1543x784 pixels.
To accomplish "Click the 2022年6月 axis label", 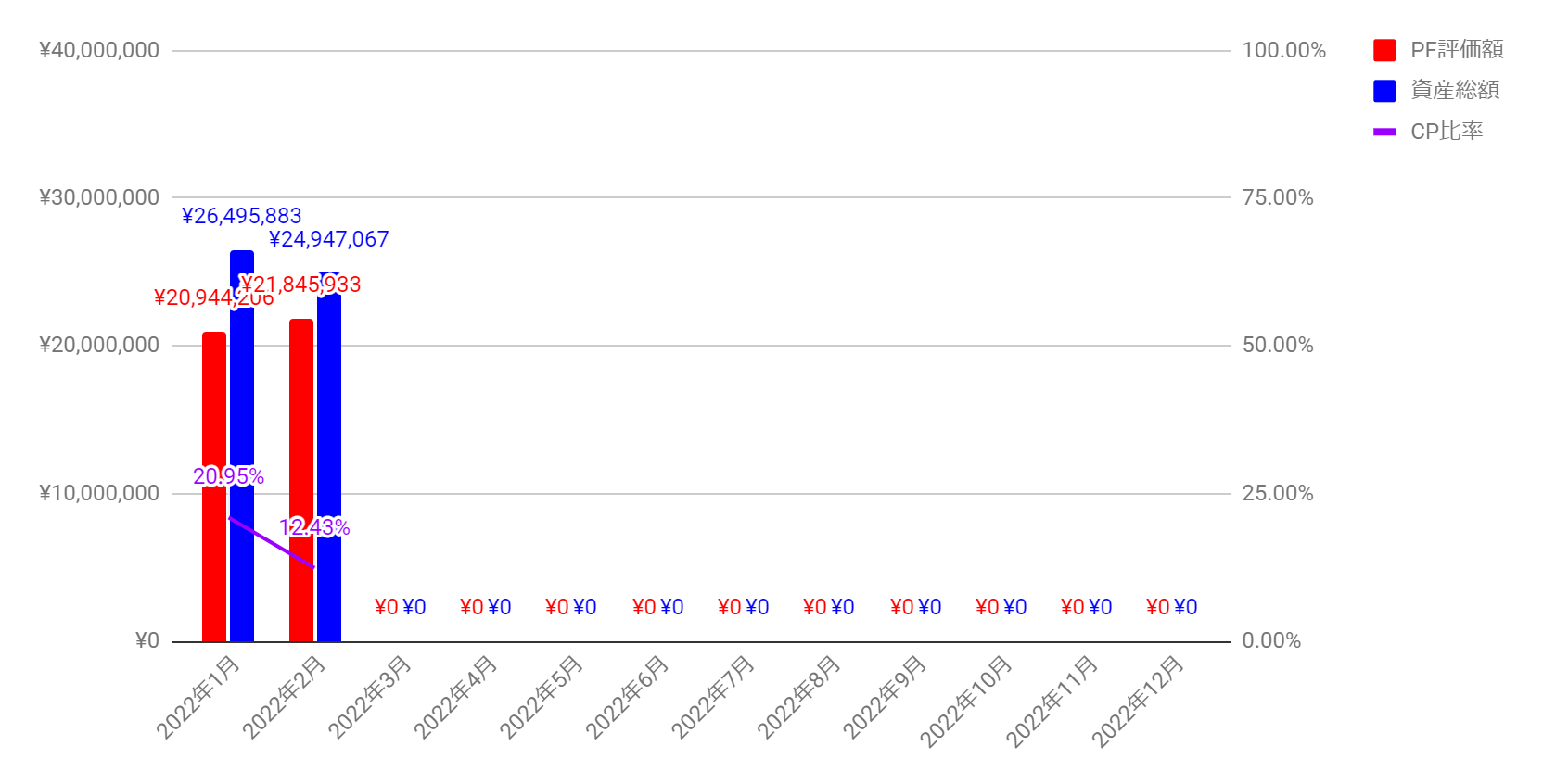I will pyautogui.click(x=628, y=696).
